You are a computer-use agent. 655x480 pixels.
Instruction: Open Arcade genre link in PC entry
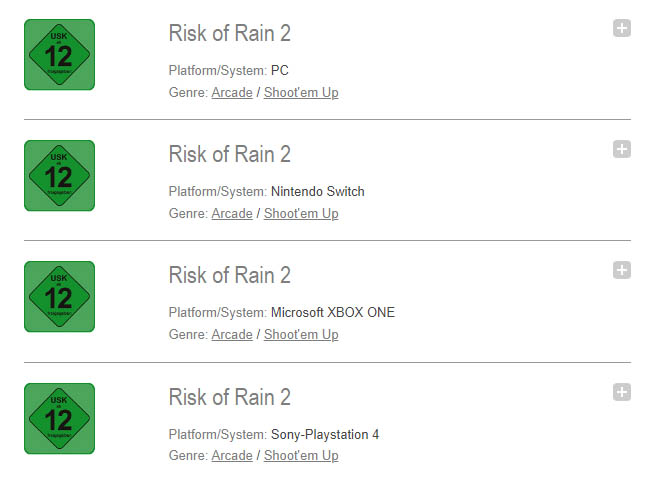coord(232,92)
